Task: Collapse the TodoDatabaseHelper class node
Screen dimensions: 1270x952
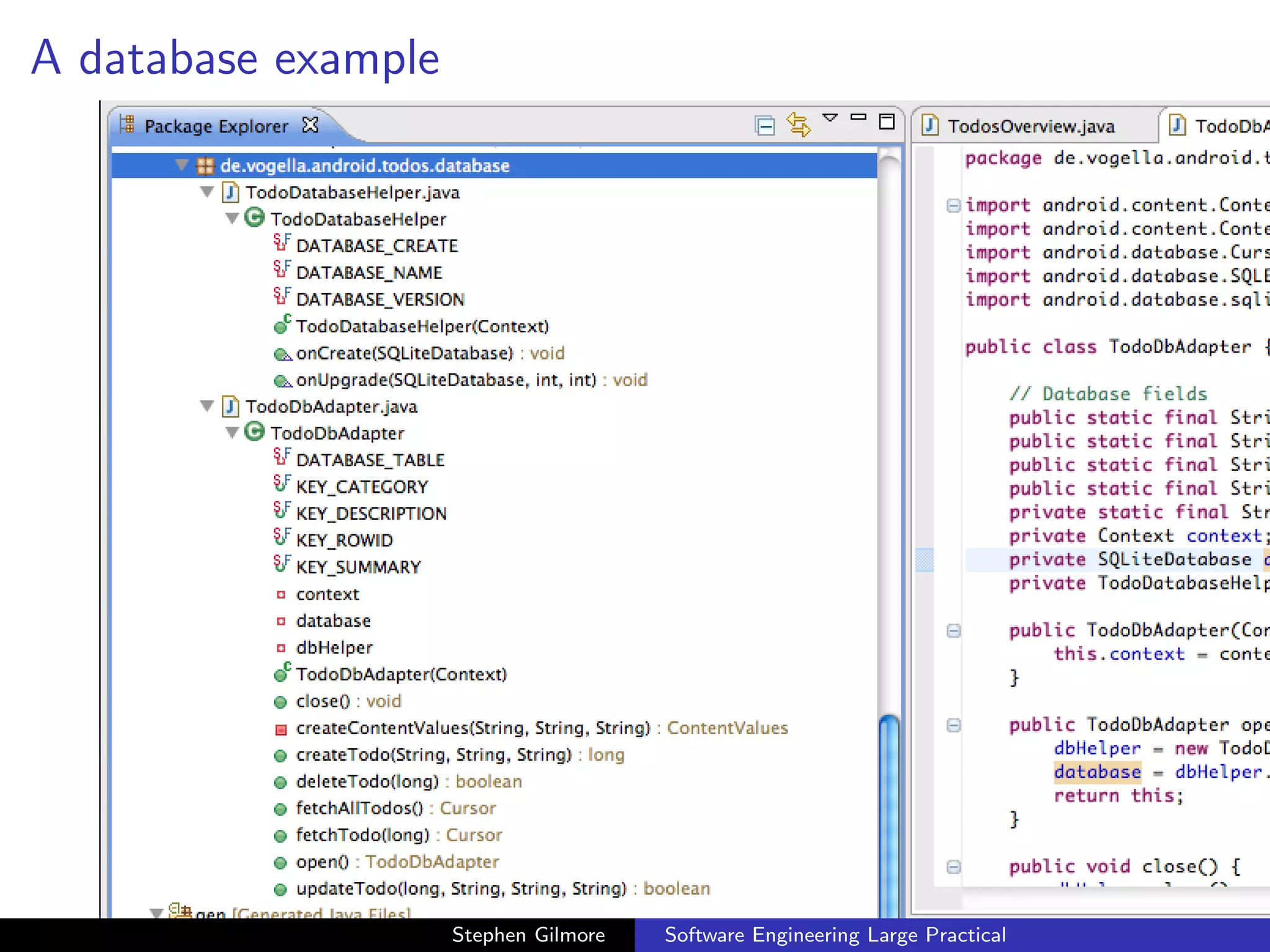Action: 232,218
